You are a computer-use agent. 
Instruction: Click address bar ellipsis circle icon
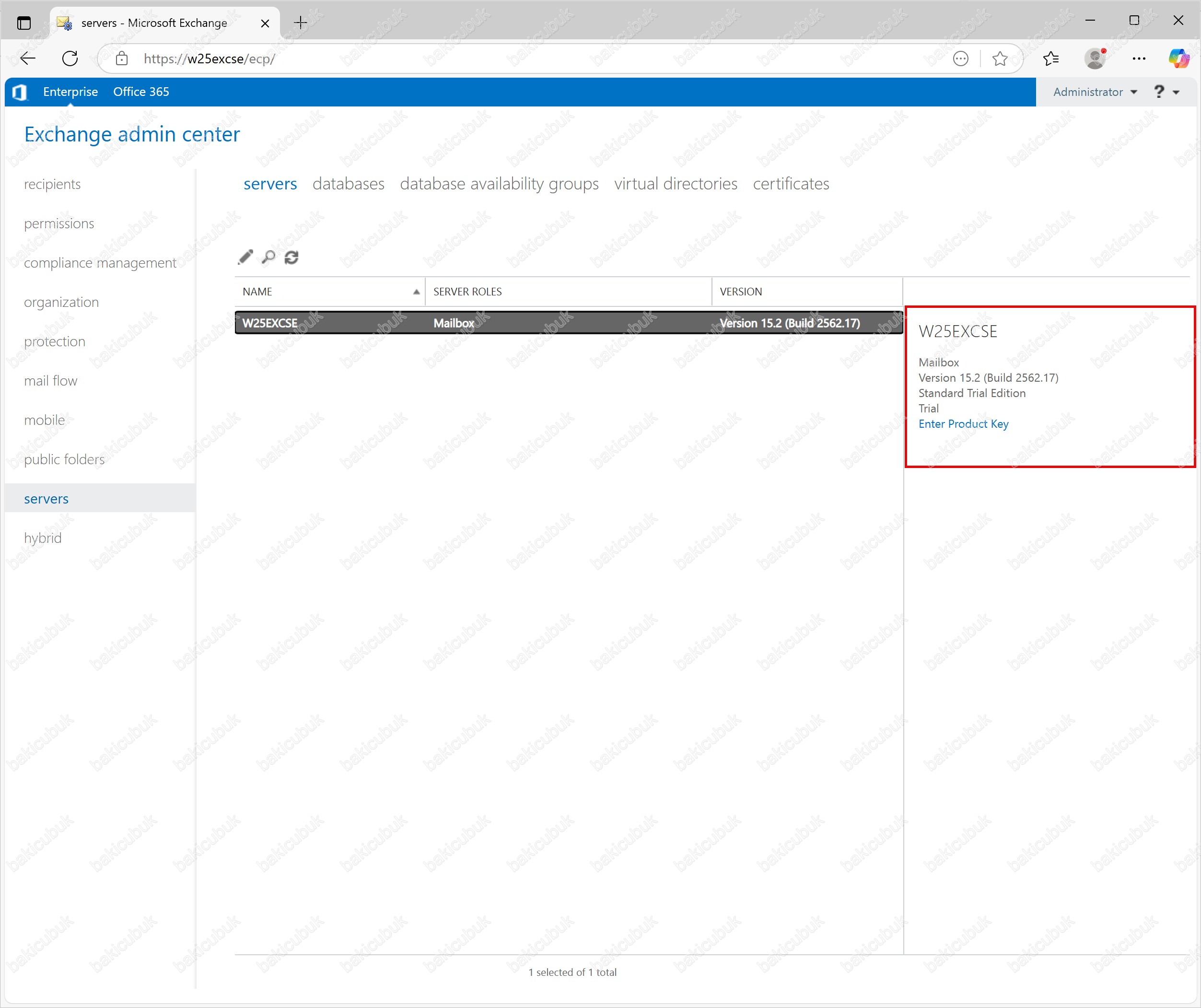pyautogui.click(x=961, y=59)
